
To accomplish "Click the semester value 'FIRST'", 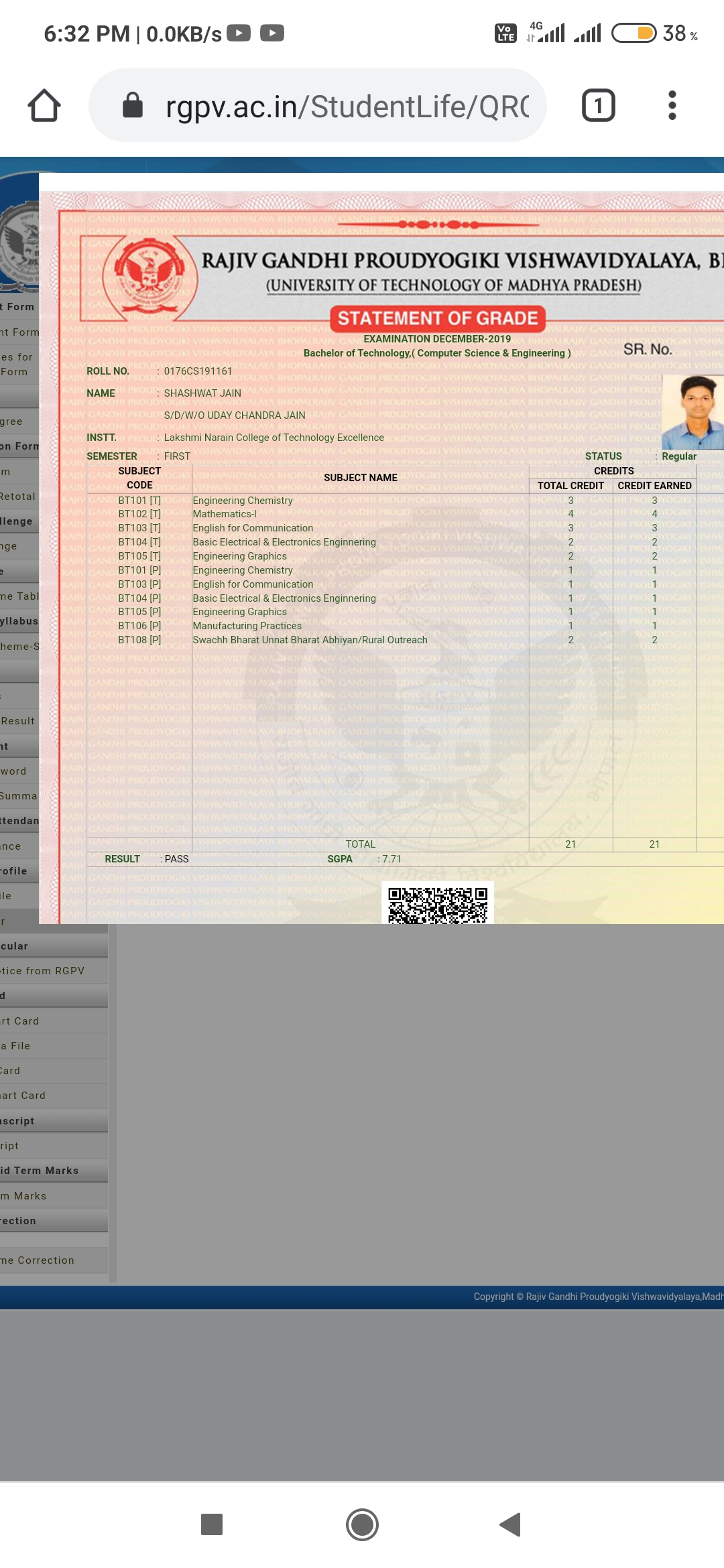I will [x=177, y=456].
